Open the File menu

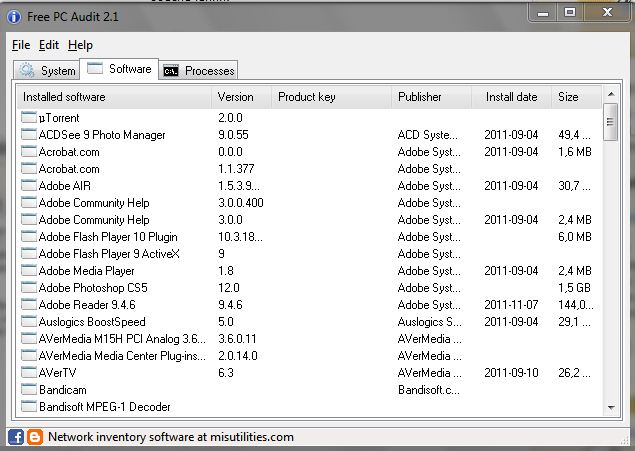point(21,45)
